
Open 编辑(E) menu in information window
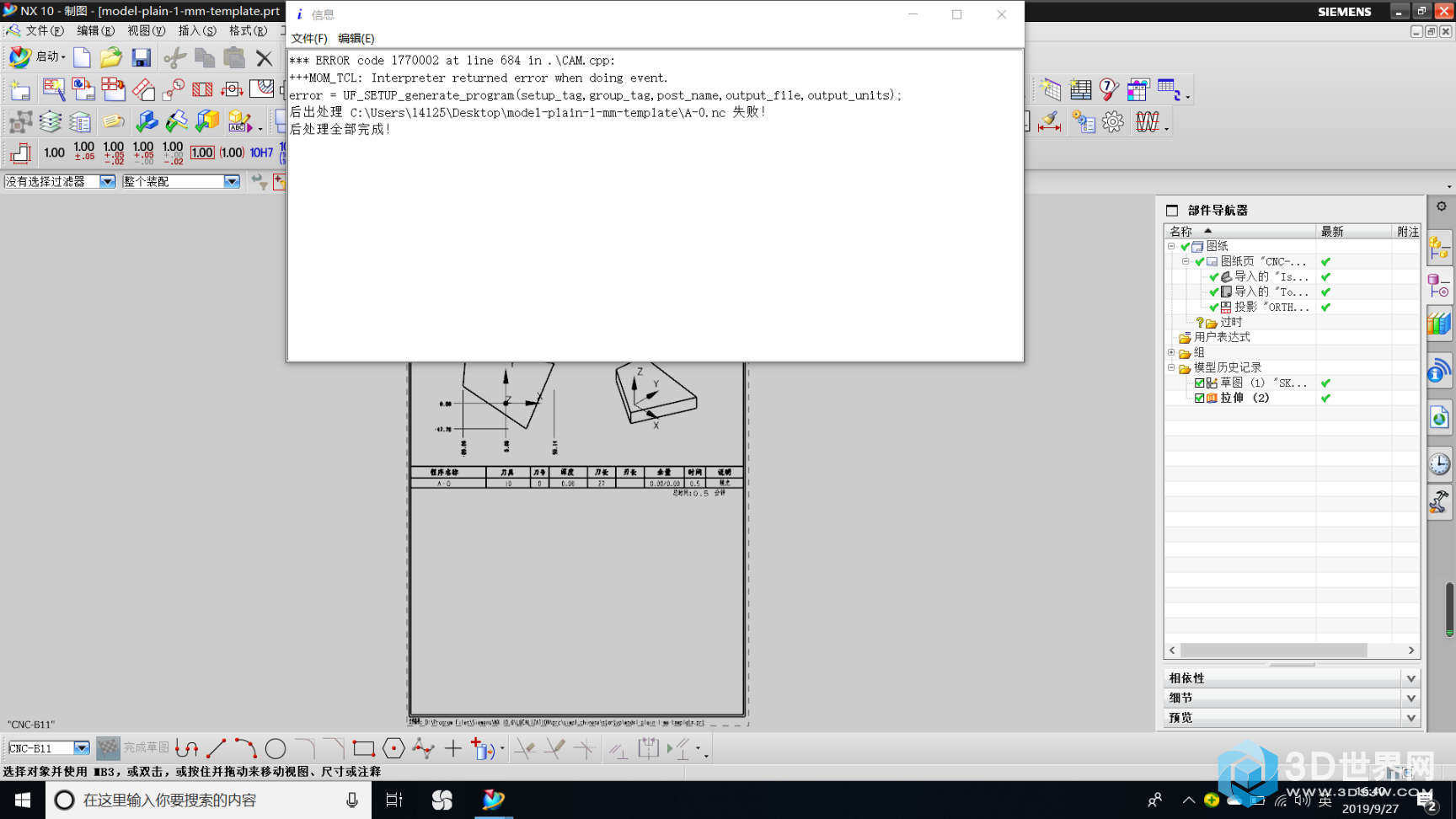tap(356, 39)
